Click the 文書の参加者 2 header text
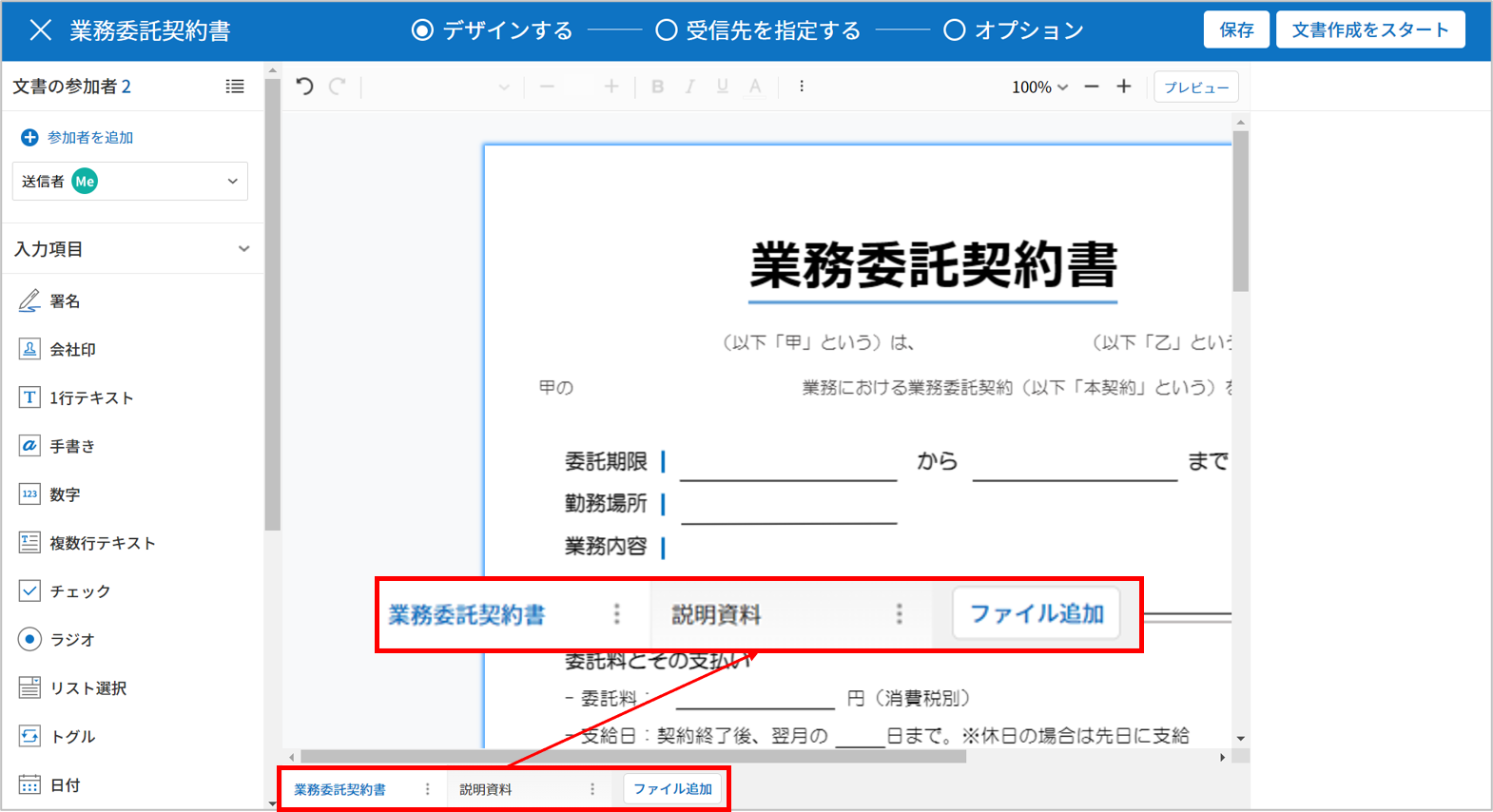The width and height of the screenshot is (1493, 812). point(72,87)
